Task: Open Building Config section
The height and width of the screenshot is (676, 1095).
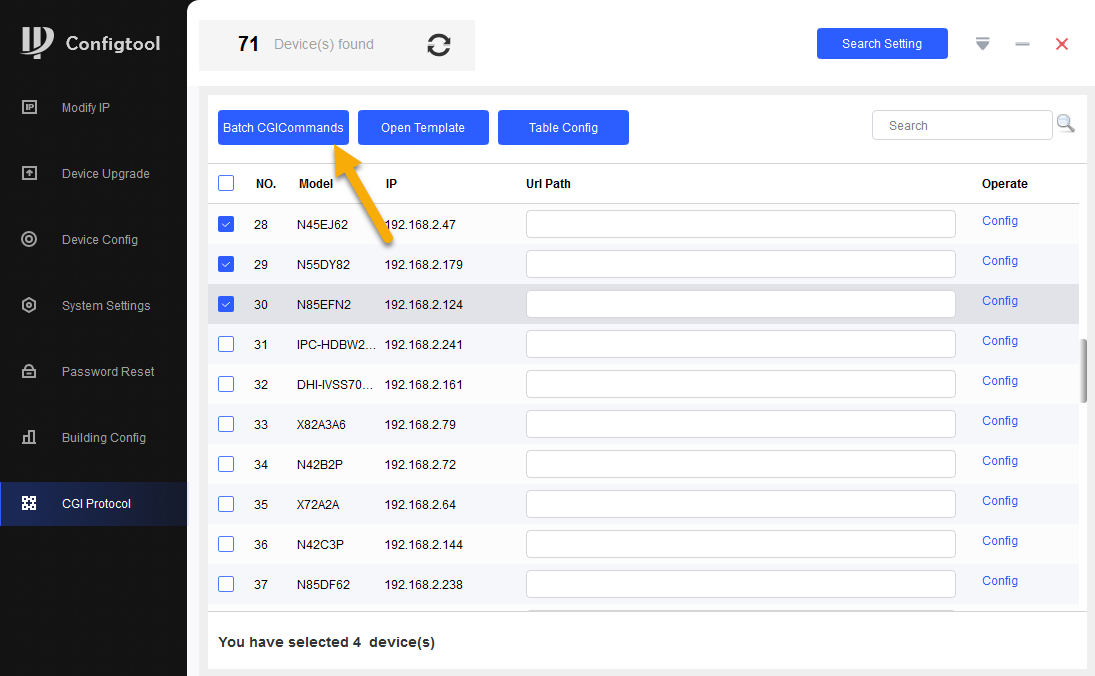Action: 103,438
